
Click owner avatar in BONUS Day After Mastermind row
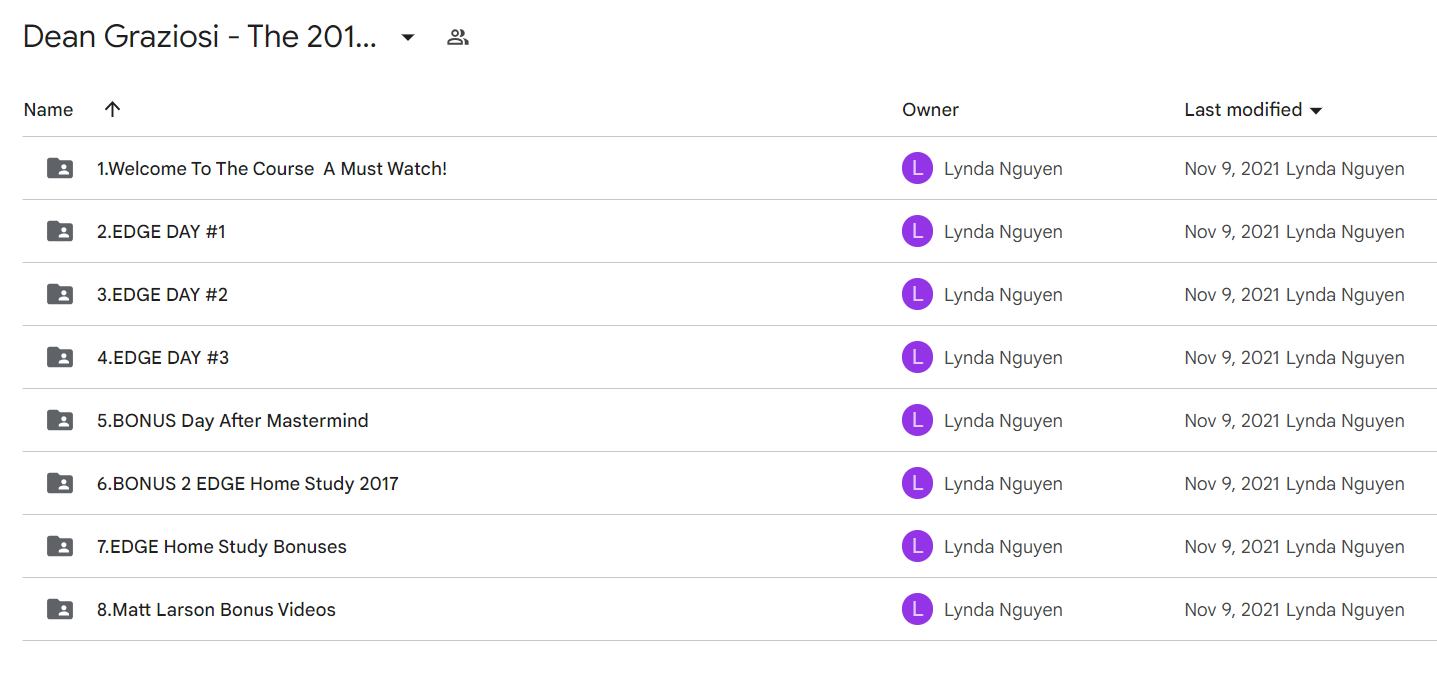(917, 420)
